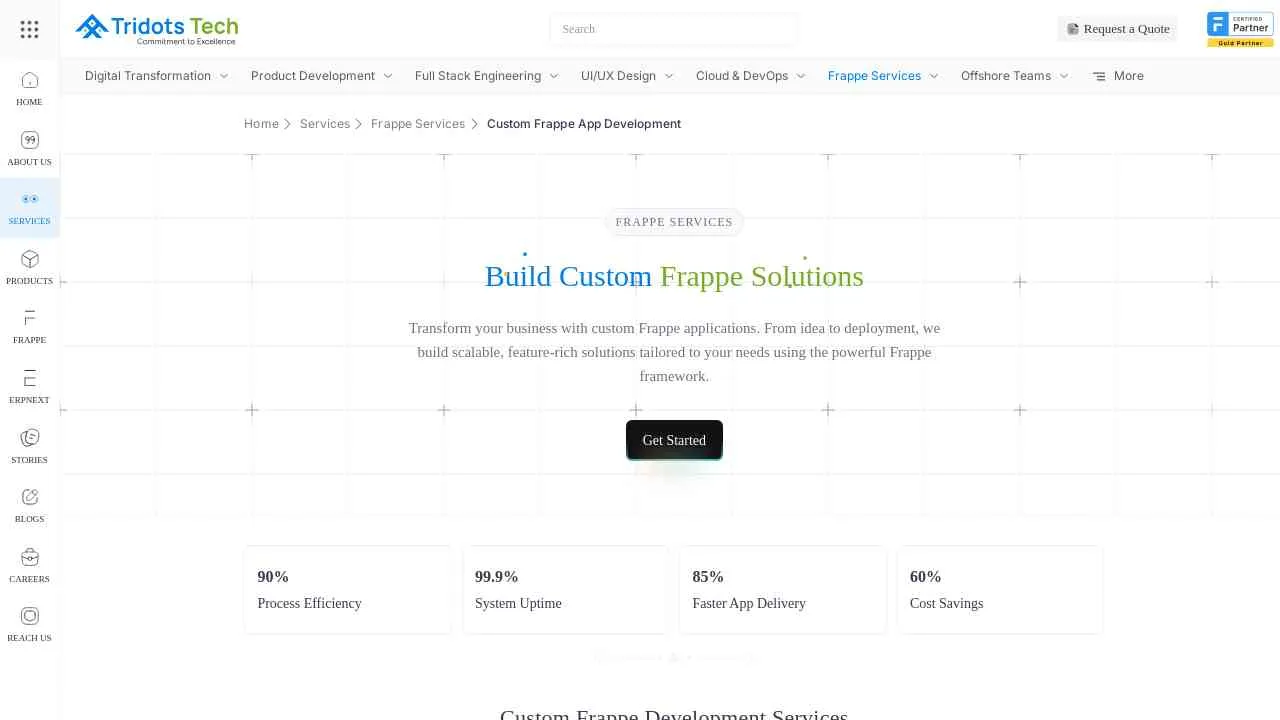1280x720 pixels.
Task: Click the FRAPPE SERVICES pill label
Action: coord(674,222)
